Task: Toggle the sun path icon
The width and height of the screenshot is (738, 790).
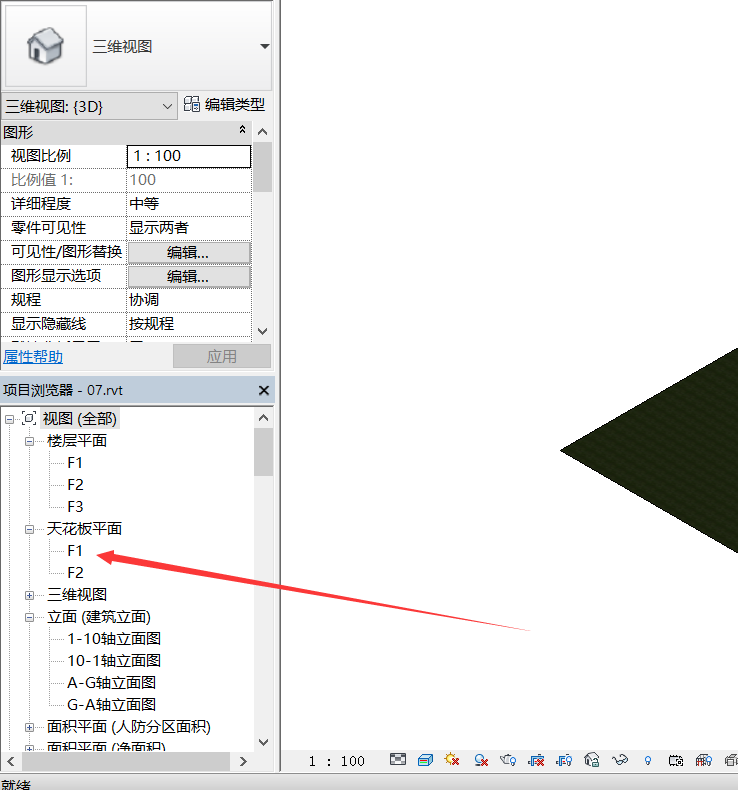Action: pos(452,761)
